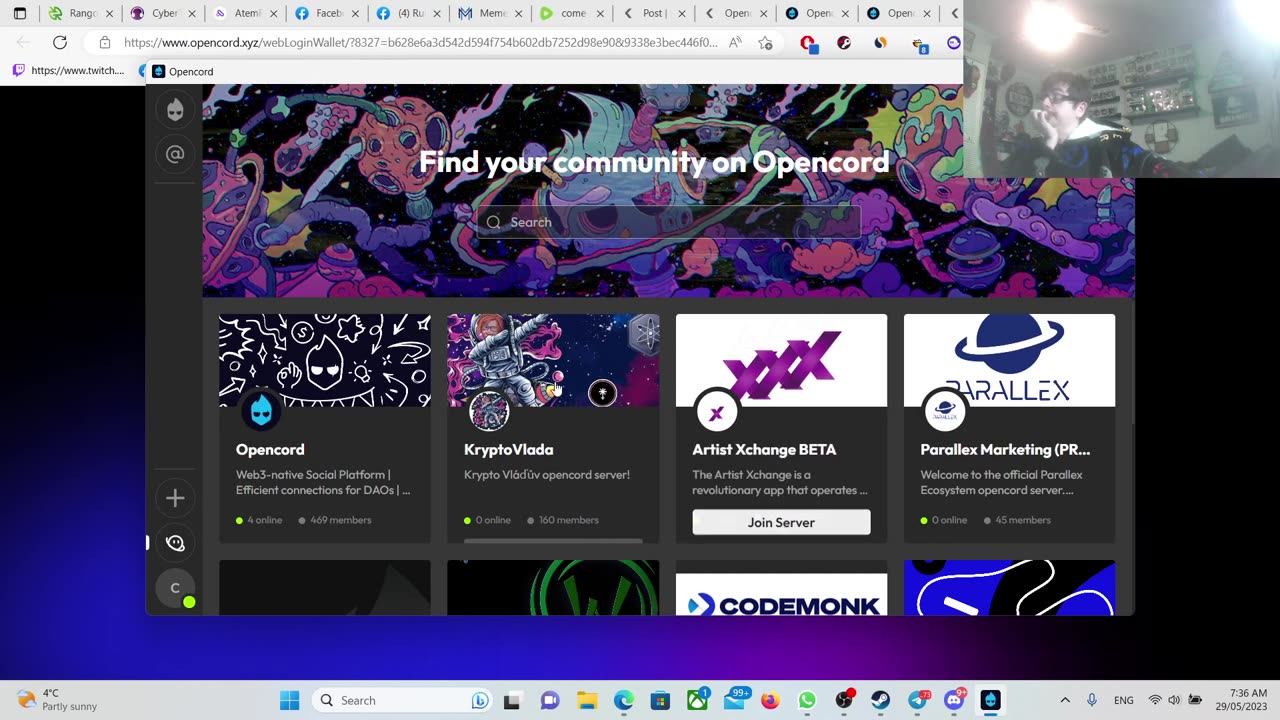Open the Twitch bookmark in favorites bar
The height and width of the screenshot is (720, 1280).
pos(68,71)
